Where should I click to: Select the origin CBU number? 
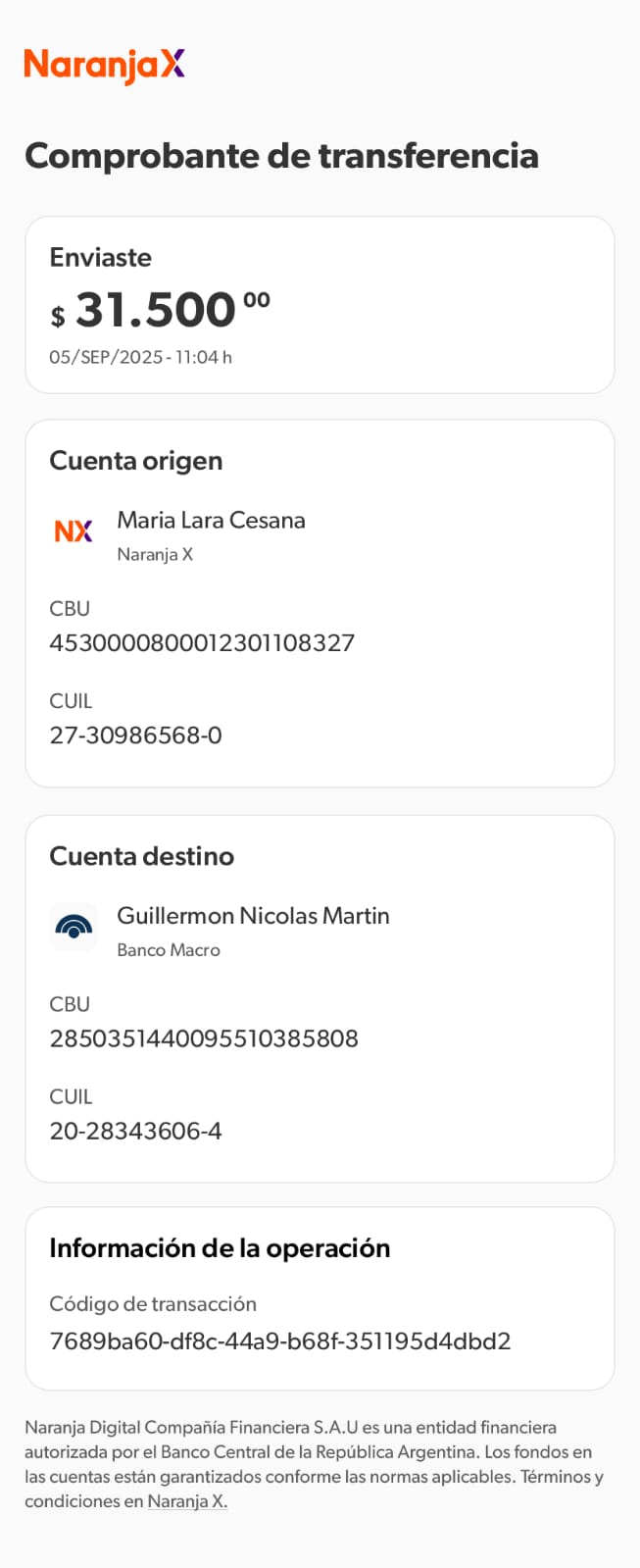202,643
